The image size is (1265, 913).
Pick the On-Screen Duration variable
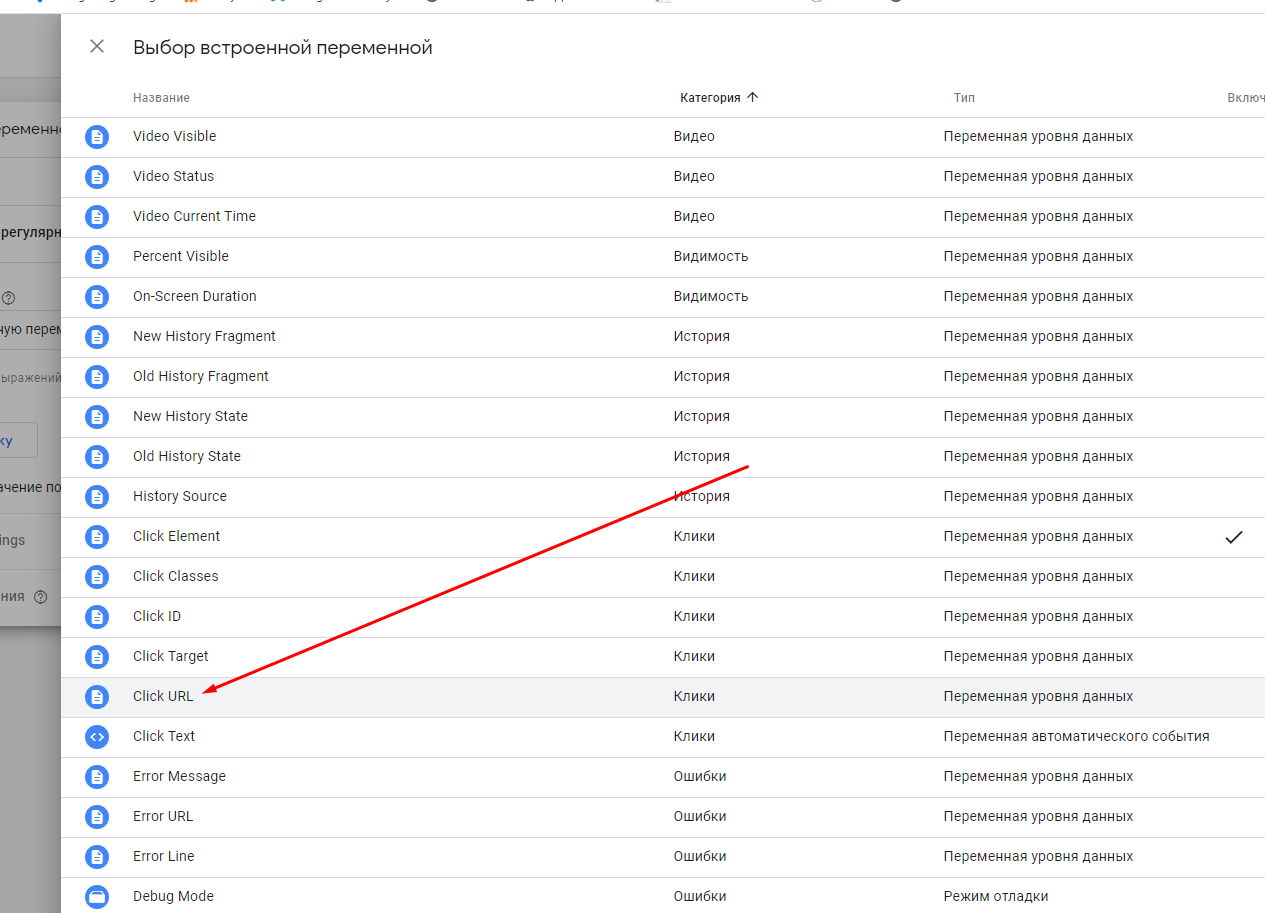pos(194,296)
